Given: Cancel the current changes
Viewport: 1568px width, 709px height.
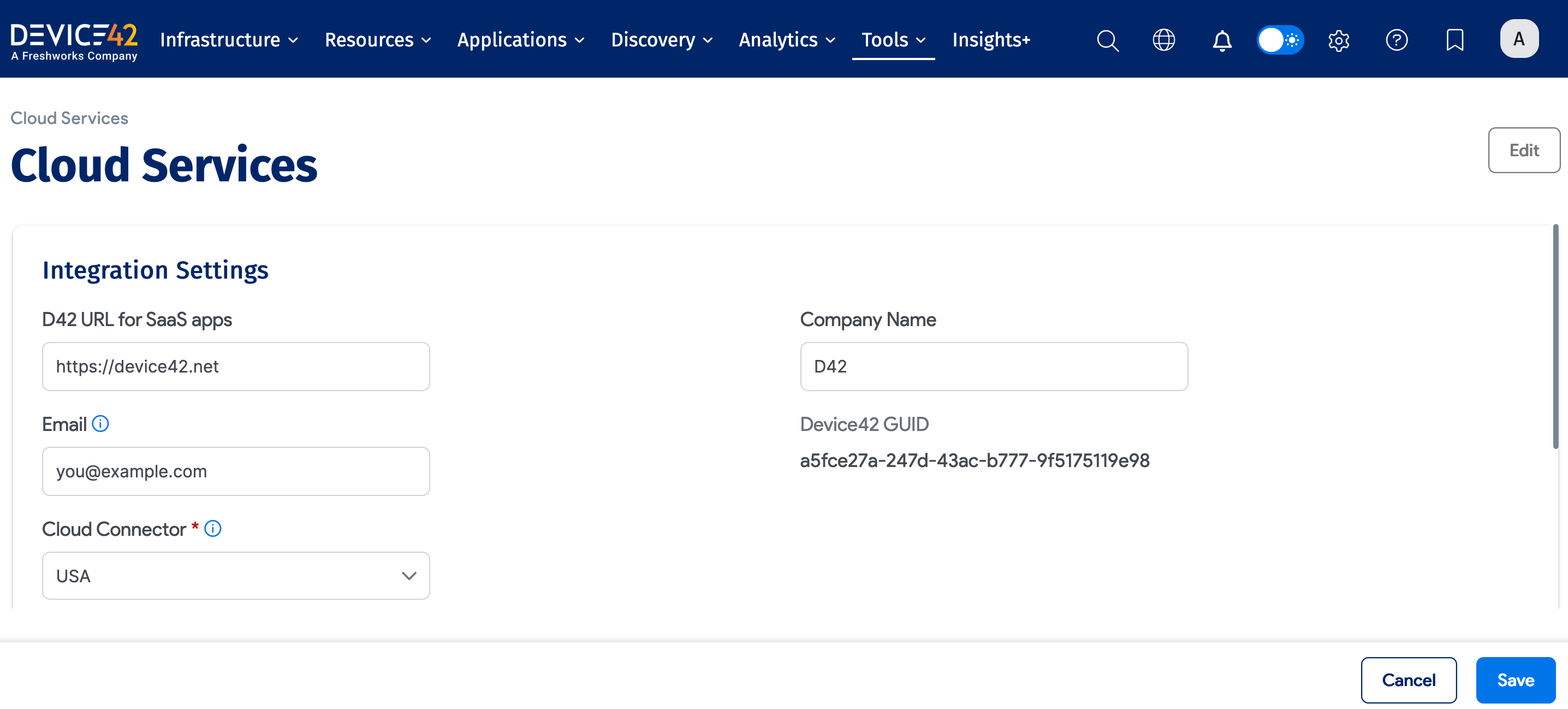Looking at the screenshot, I should pyautogui.click(x=1409, y=680).
